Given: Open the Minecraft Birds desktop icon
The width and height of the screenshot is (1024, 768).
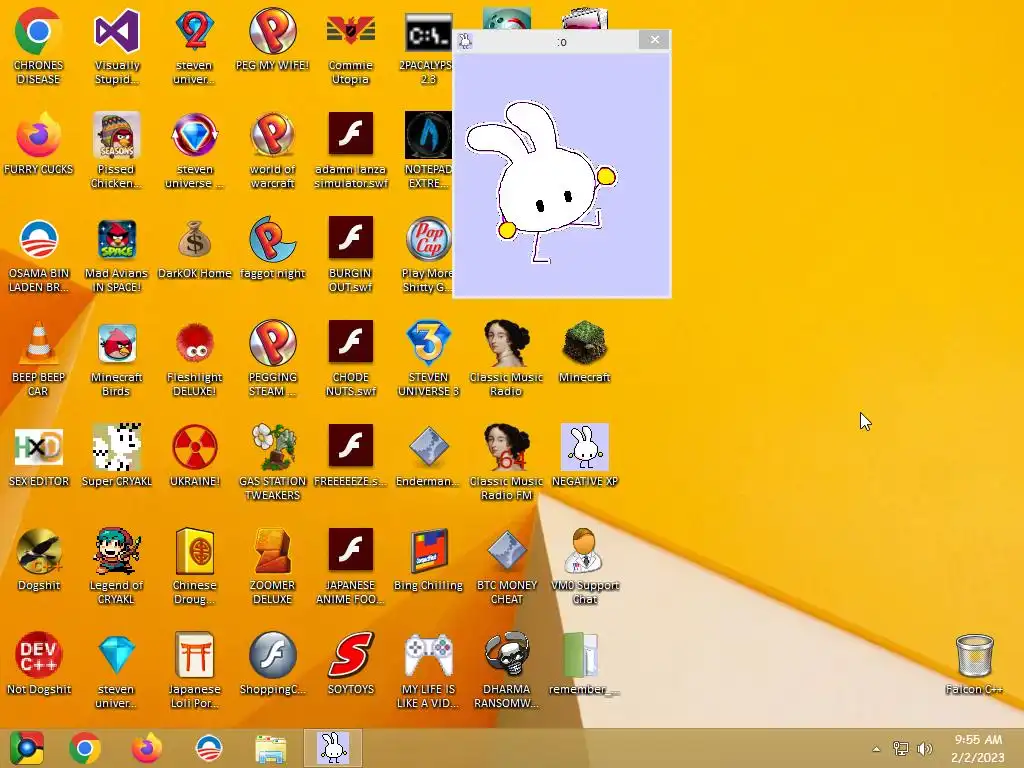Looking at the screenshot, I should (x=116, y=344).
